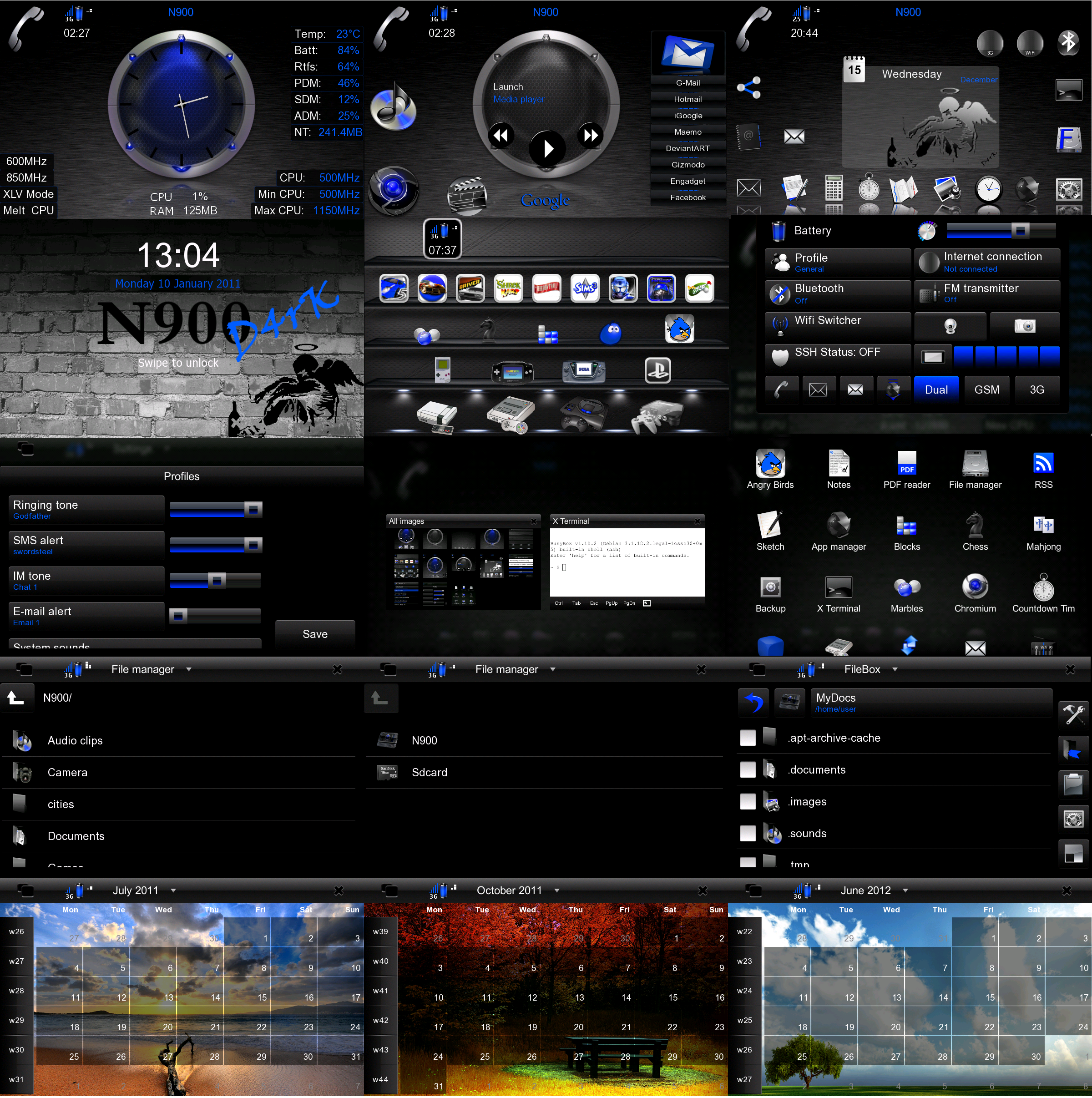Viewport: 1092px width, 1098px height.
Task: Open the DeviantART bookmark entry
Action: point(688,149)
